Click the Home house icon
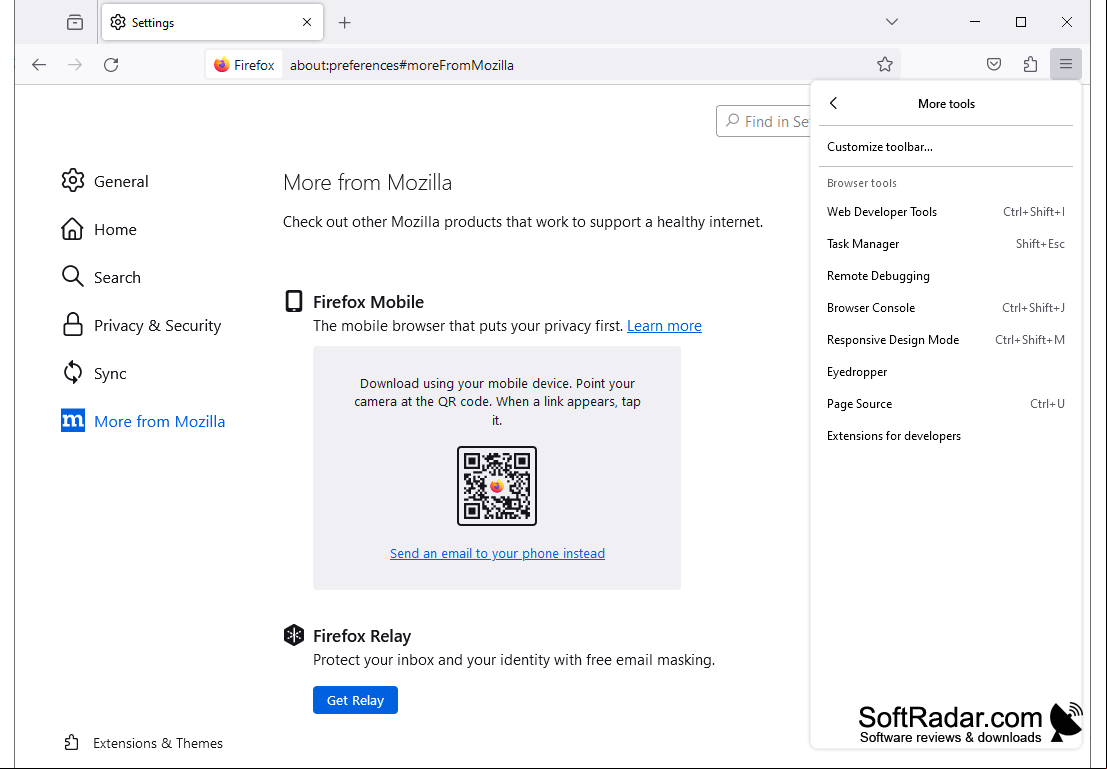This screenshot has width=1107, height=769. (x=72, y=229)
